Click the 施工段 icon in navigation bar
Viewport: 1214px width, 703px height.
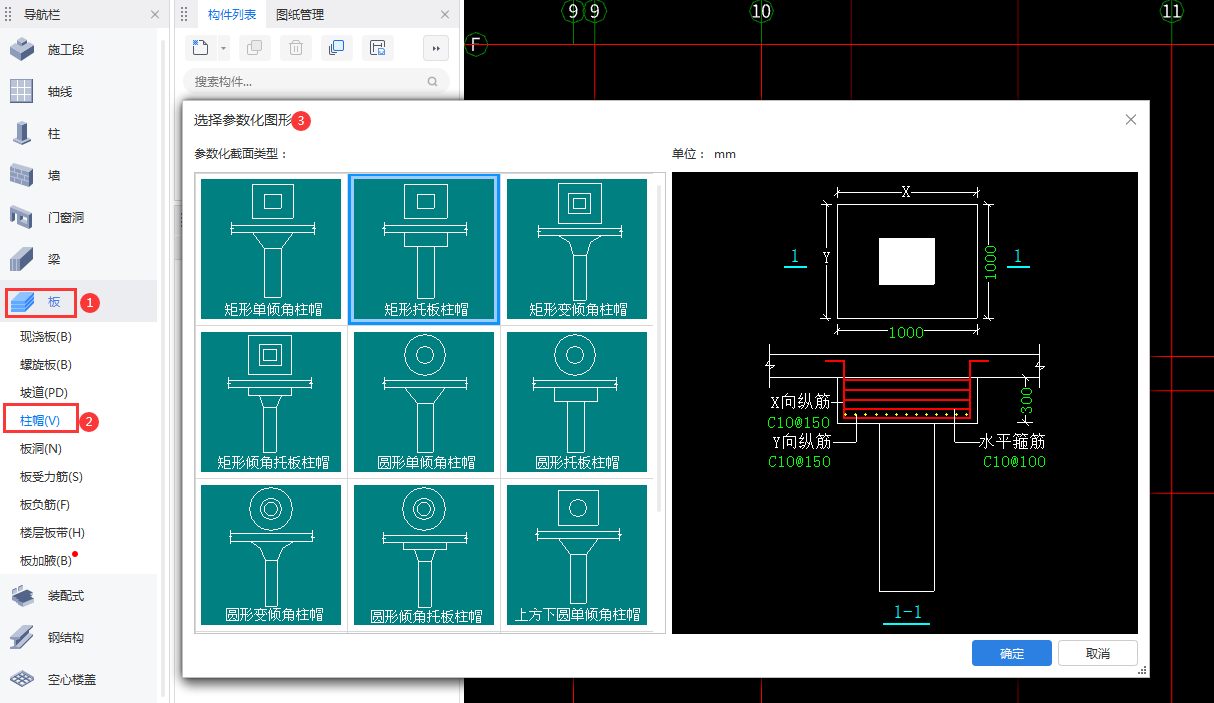coord(22,49)
